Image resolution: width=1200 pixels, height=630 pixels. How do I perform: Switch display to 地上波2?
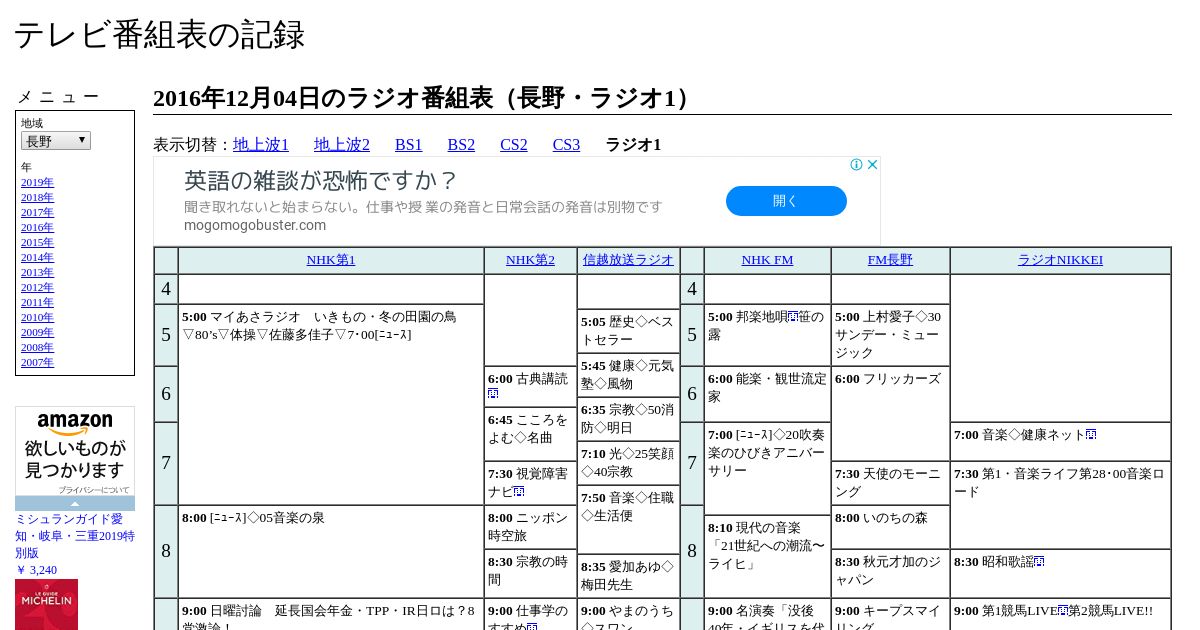tap(342, 144)
